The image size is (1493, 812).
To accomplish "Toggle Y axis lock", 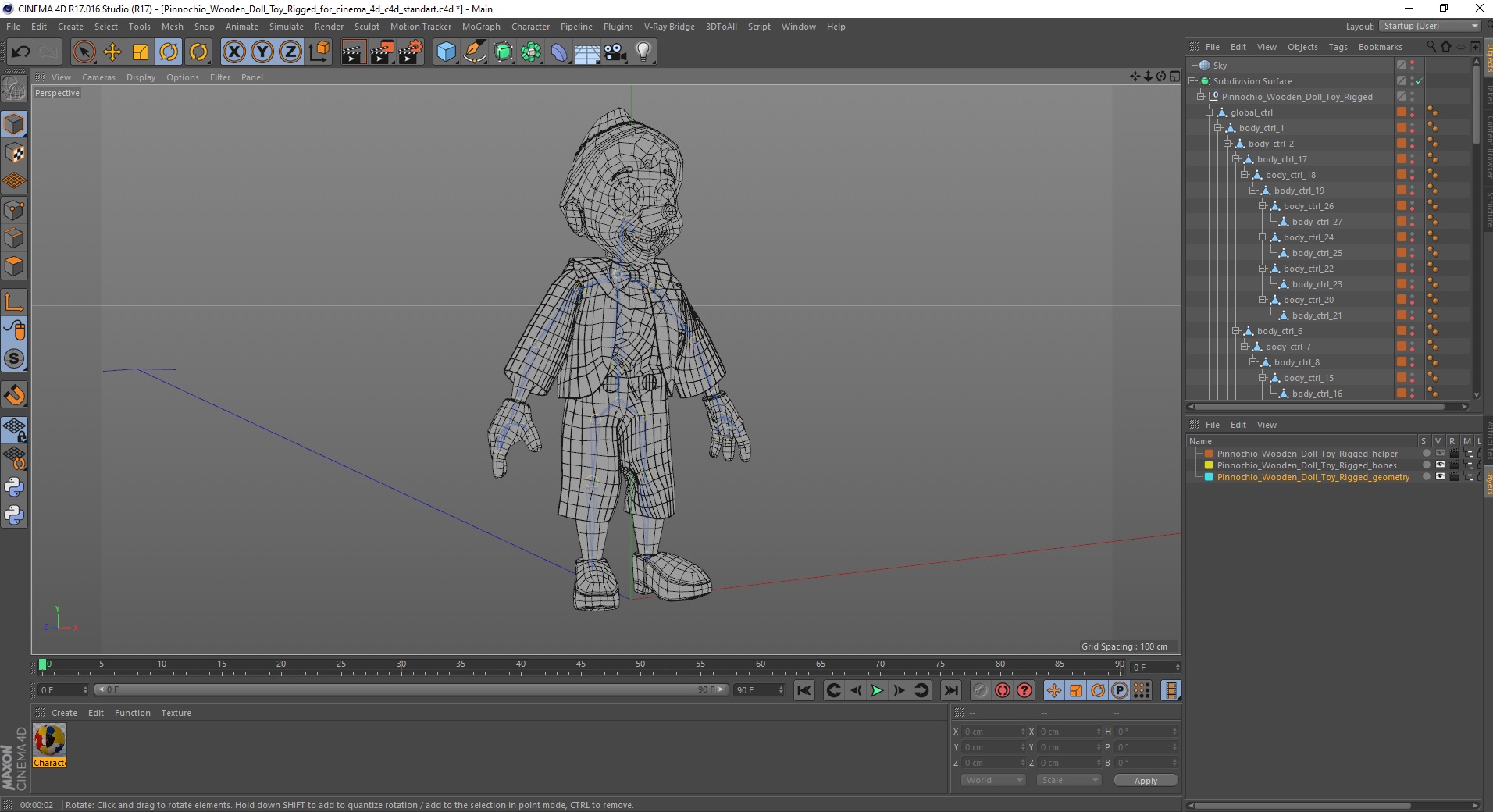I will click(262, 52).
